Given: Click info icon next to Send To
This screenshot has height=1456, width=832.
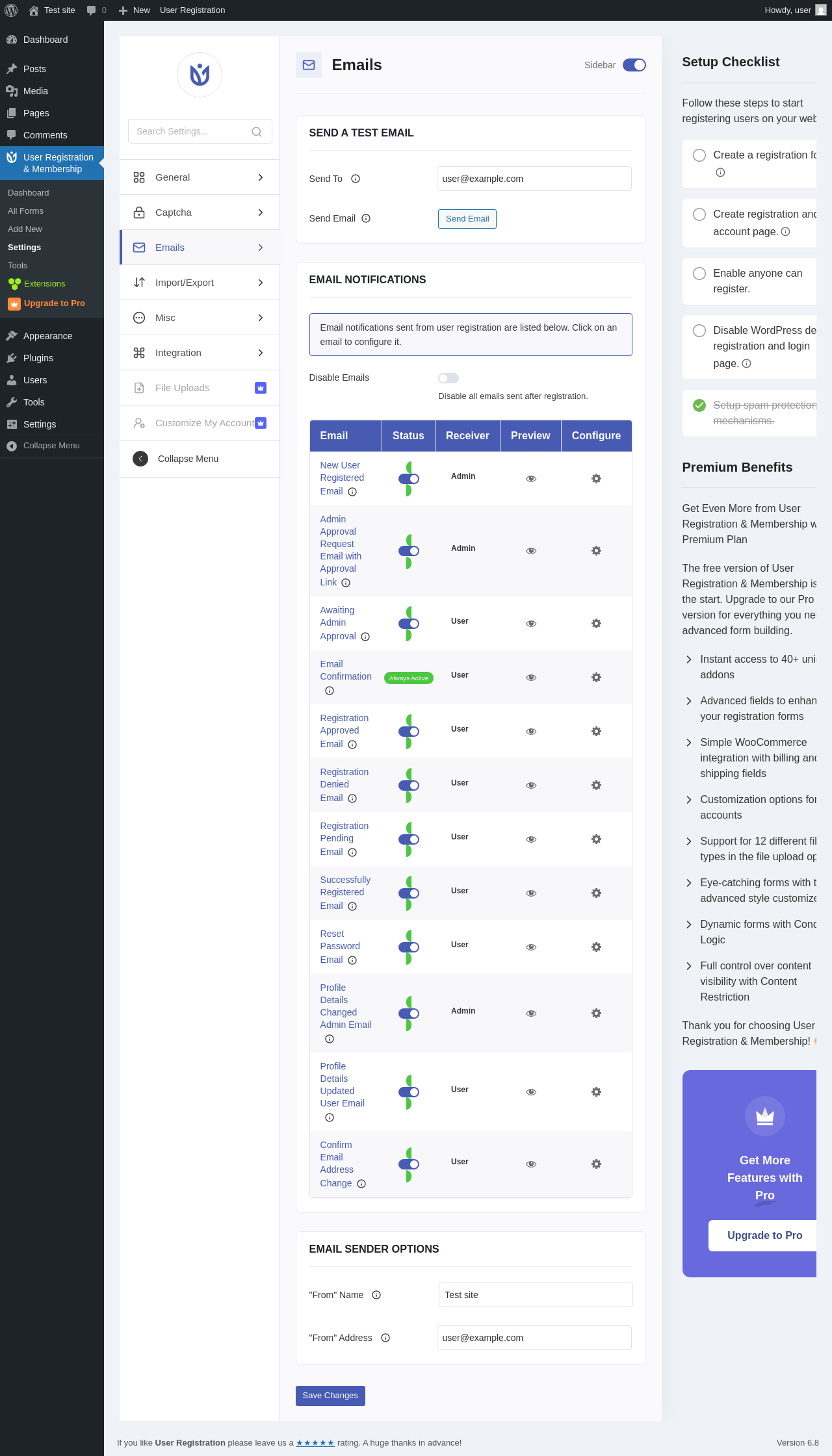Looking at the screenshot, I should point(356,179).
